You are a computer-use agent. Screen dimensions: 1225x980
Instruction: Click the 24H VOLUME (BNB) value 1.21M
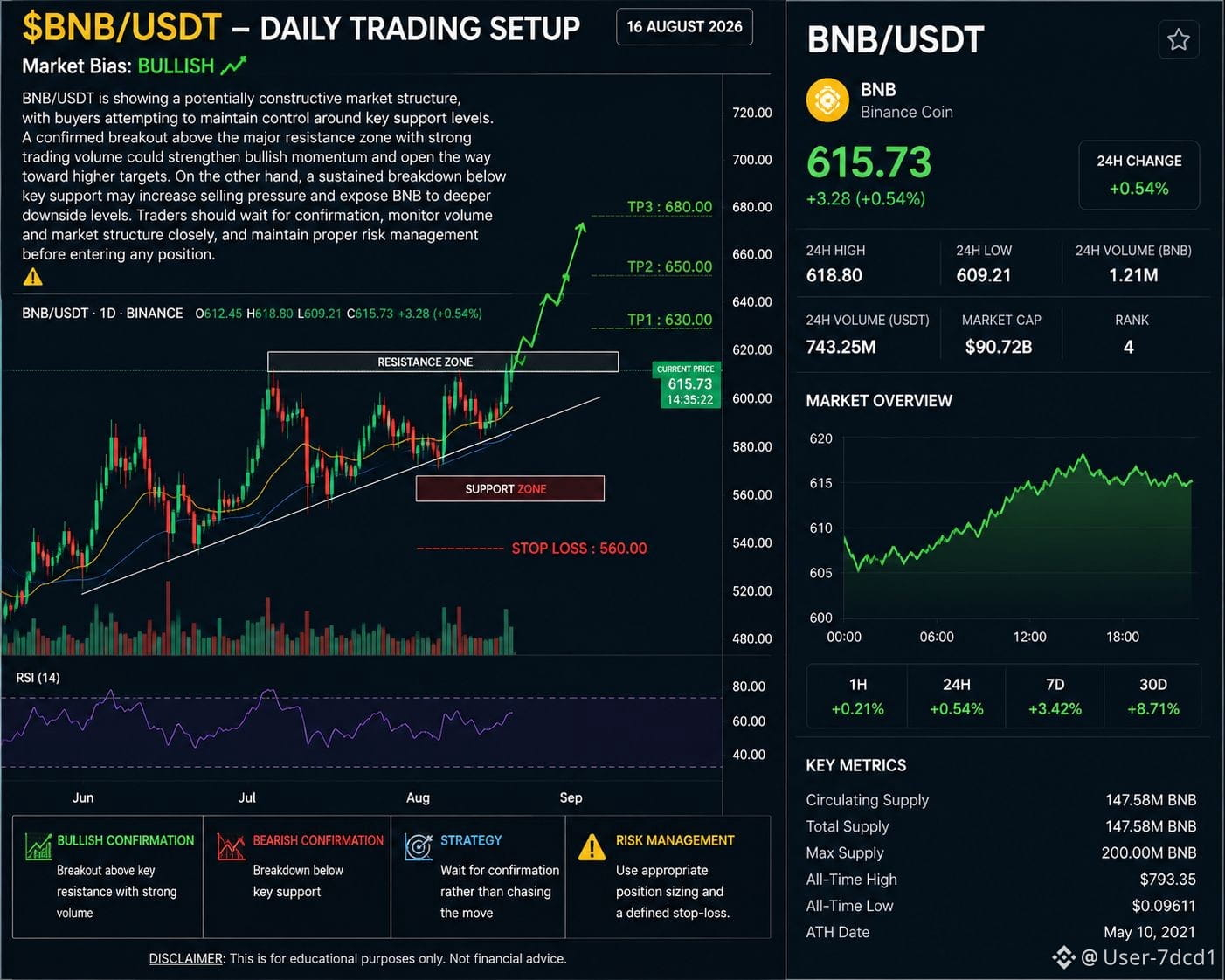click(x=1133, y=275)
